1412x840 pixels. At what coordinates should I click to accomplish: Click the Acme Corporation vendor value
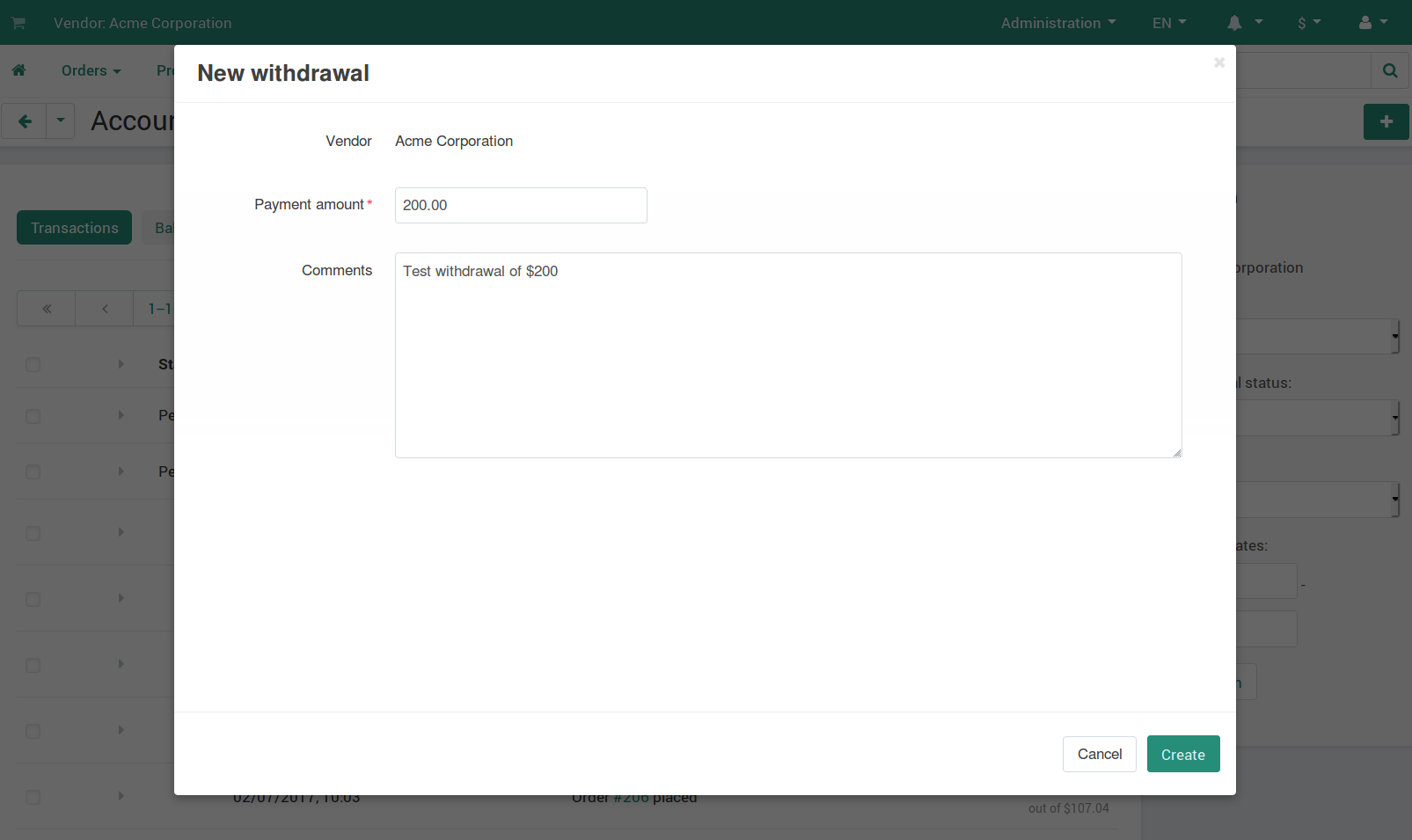454,141
